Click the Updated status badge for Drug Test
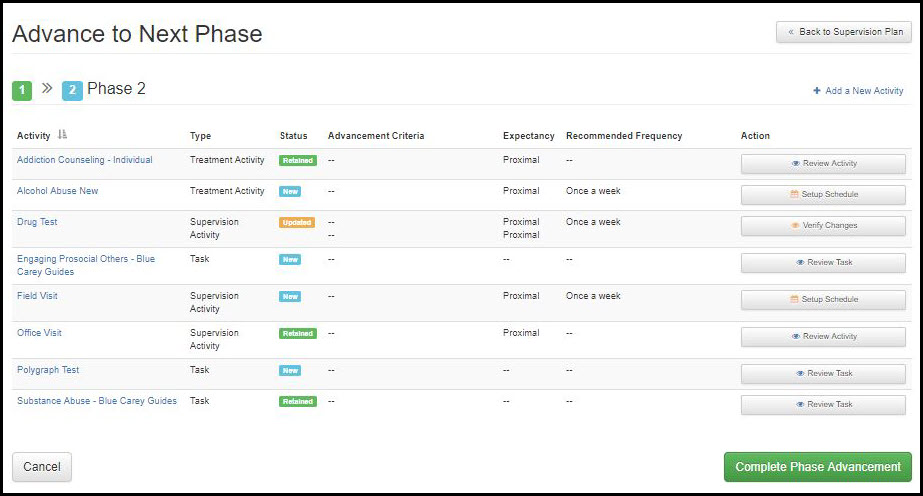The width and height of the screenshot is (923, 496). [297, 223]
